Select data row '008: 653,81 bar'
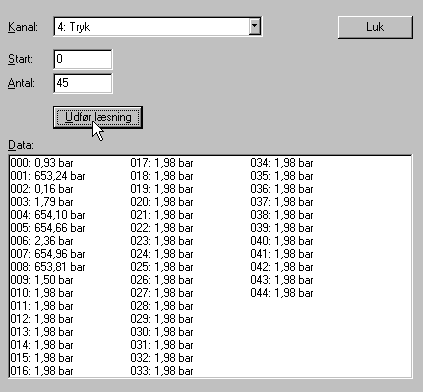423x392 pixels. pyautogui.click(x=48, y=267)
